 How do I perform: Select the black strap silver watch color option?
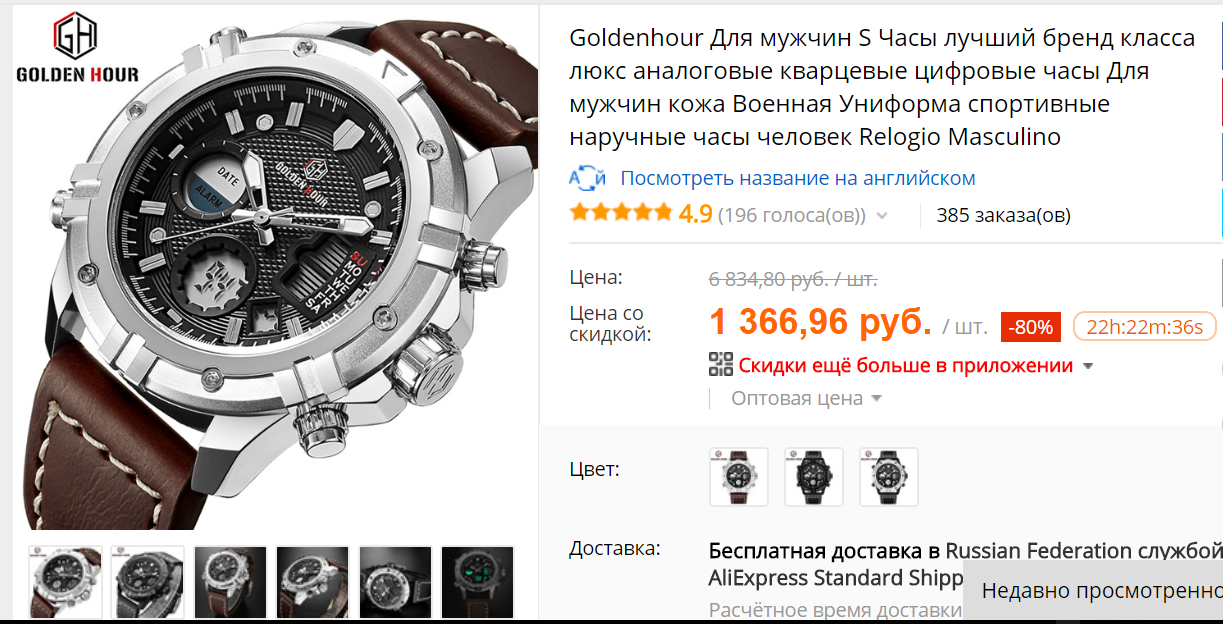pos(889,477)
